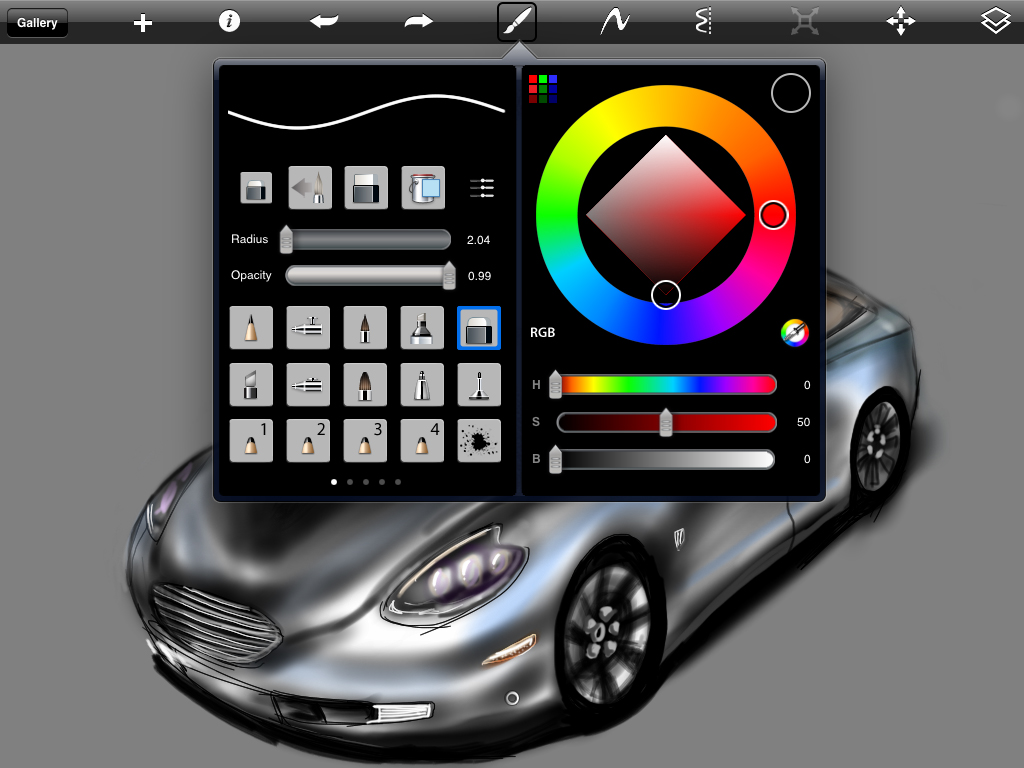Toggle the brush panel via paintbrush icon
Image resolution: width=1024 pixels, height=768 pixels.
coord(517,21)
